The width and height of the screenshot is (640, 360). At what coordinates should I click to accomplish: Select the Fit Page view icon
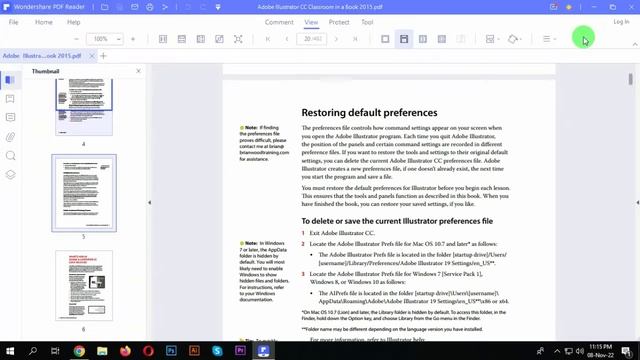[219, 39]
